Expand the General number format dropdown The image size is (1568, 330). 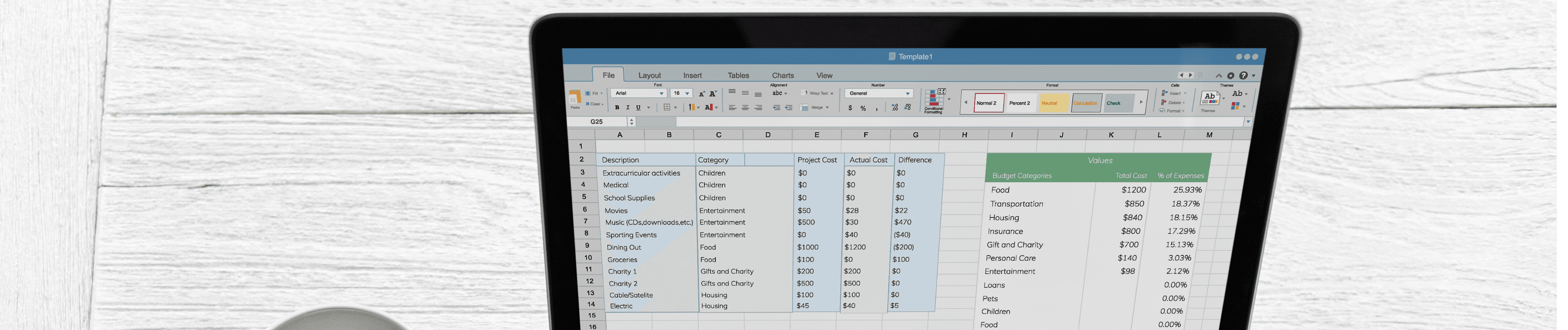pyautogui.click(x=907, y=94)
